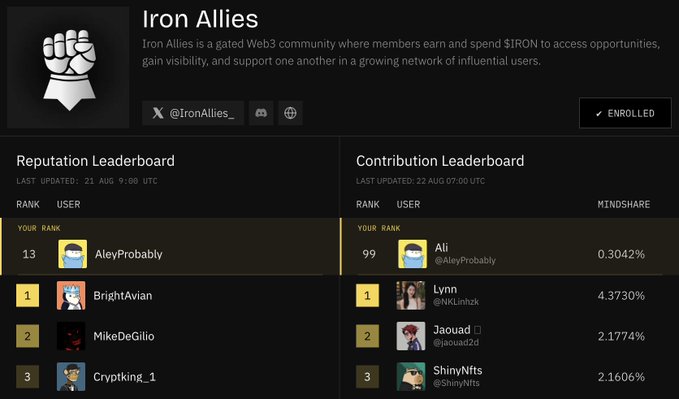679x399 pixels.
Task: Open the @NKLinhzk handle link
Action: click(456, 302)
